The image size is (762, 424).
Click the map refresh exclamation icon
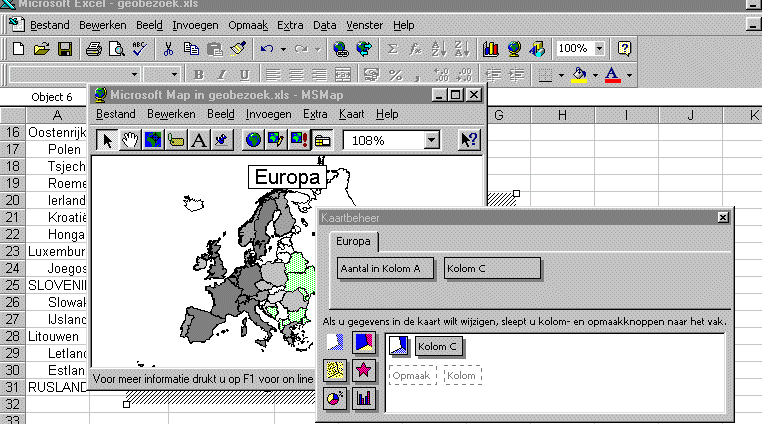pyautogui.click(x=299, y=140)
